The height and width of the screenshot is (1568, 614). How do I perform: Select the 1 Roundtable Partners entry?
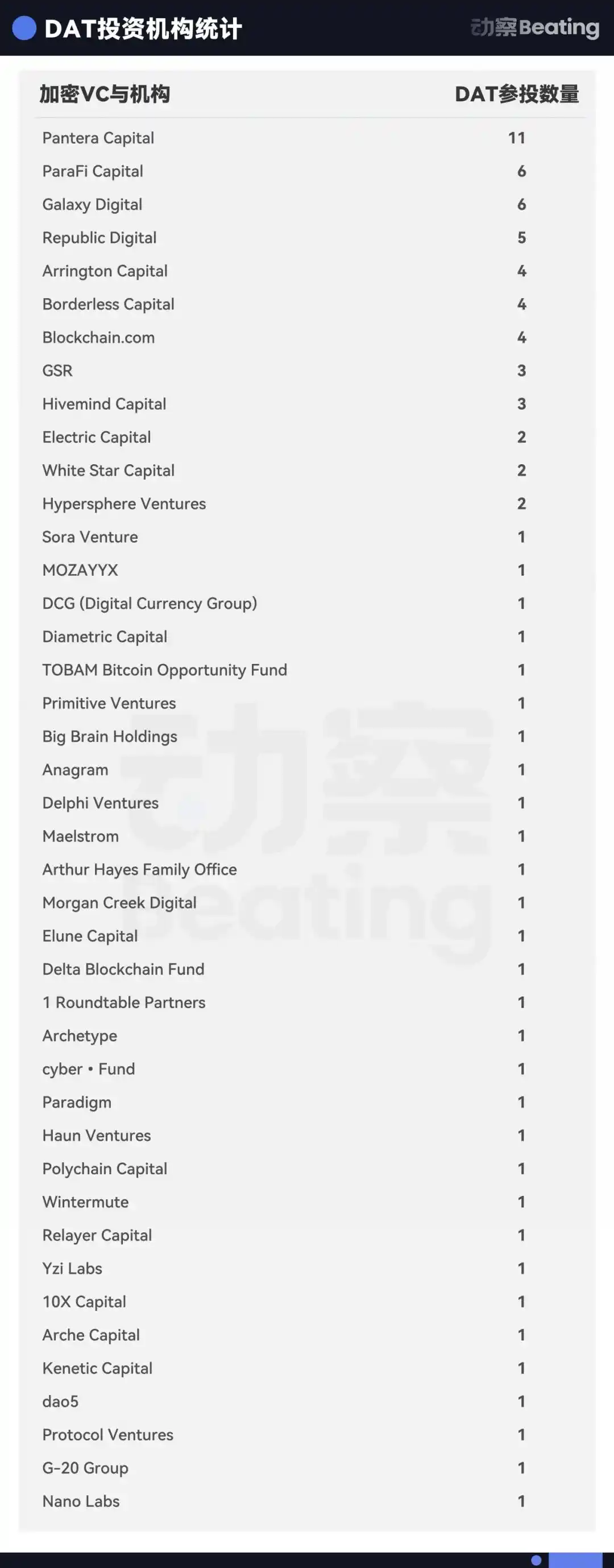click(123, 1002)
